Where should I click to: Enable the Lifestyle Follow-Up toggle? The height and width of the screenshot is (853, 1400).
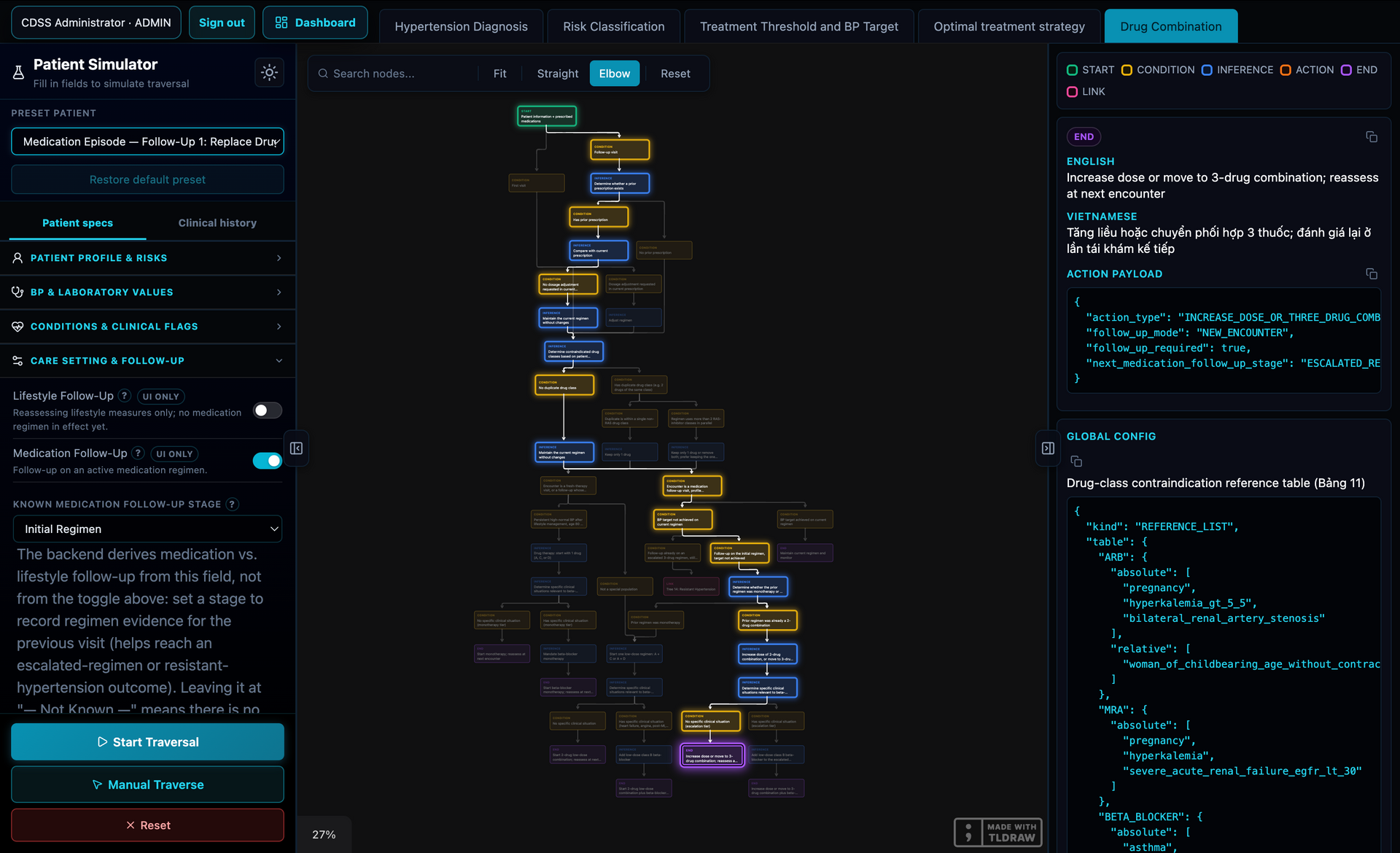(268, 410)
